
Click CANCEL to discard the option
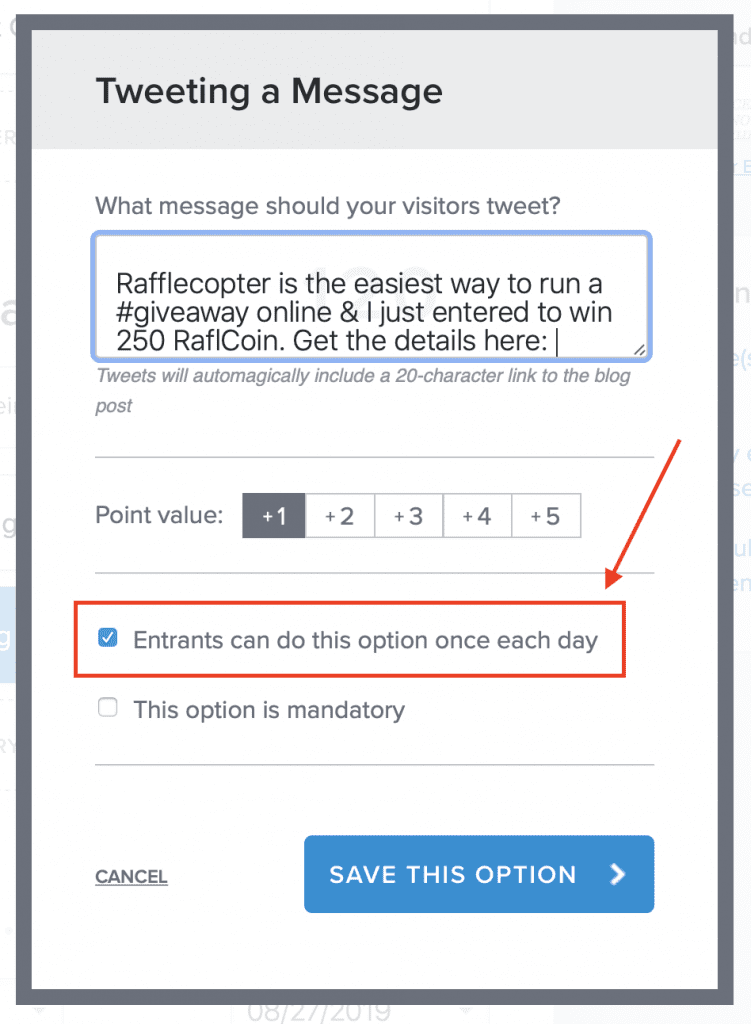click(131, 876)
